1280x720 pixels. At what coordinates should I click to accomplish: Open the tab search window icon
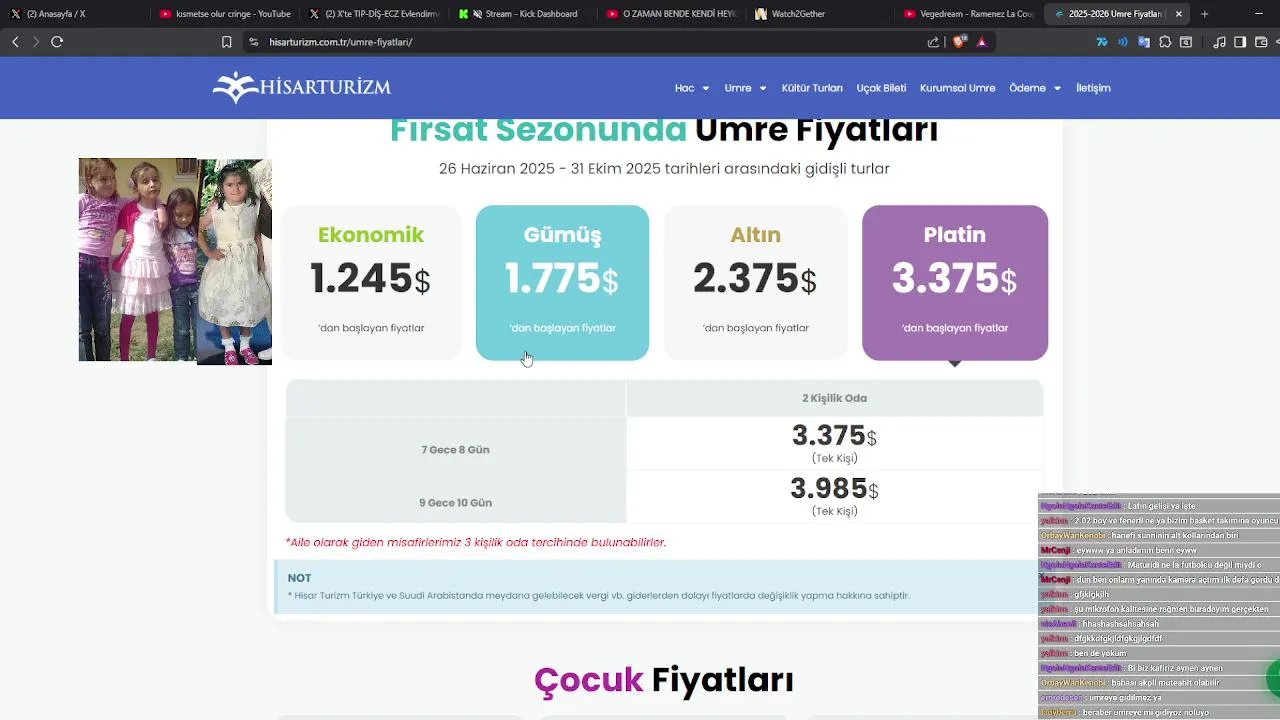1186,42
